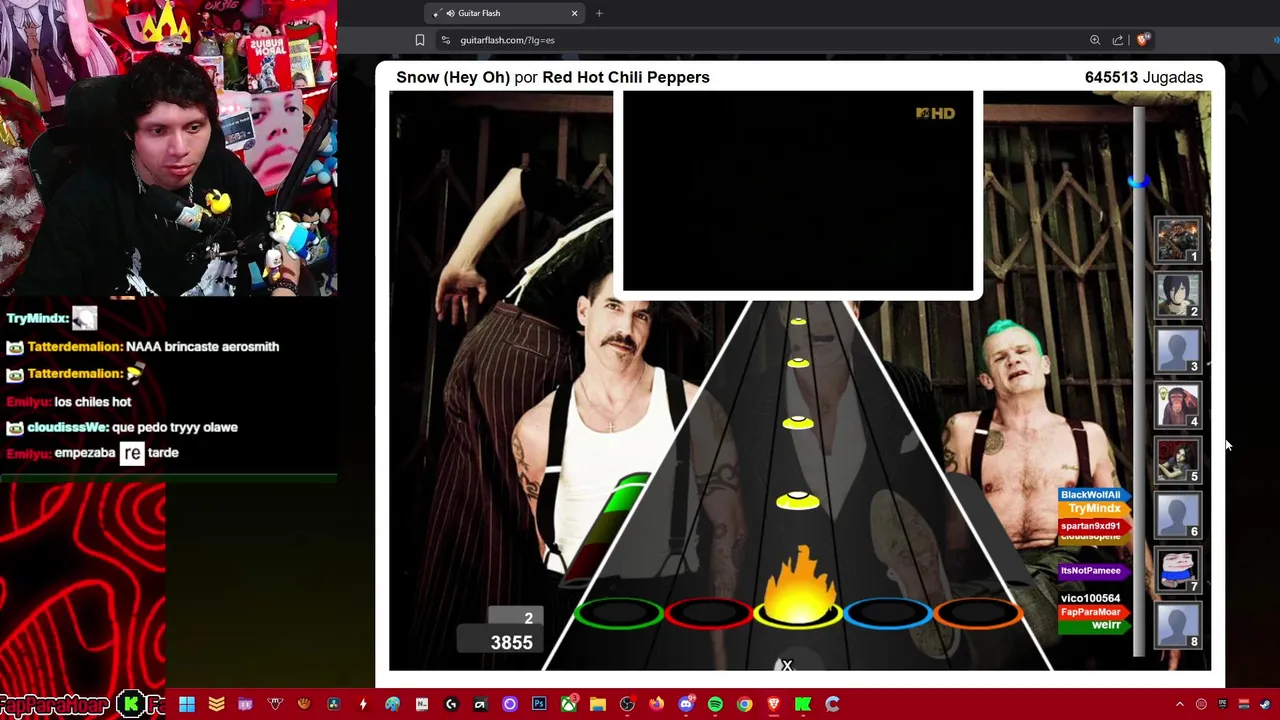Image resolution: width=1280 pixels, height=720 pixels.
Task: Select player 5 avatar in the ranking
Action: point(1177,460)
